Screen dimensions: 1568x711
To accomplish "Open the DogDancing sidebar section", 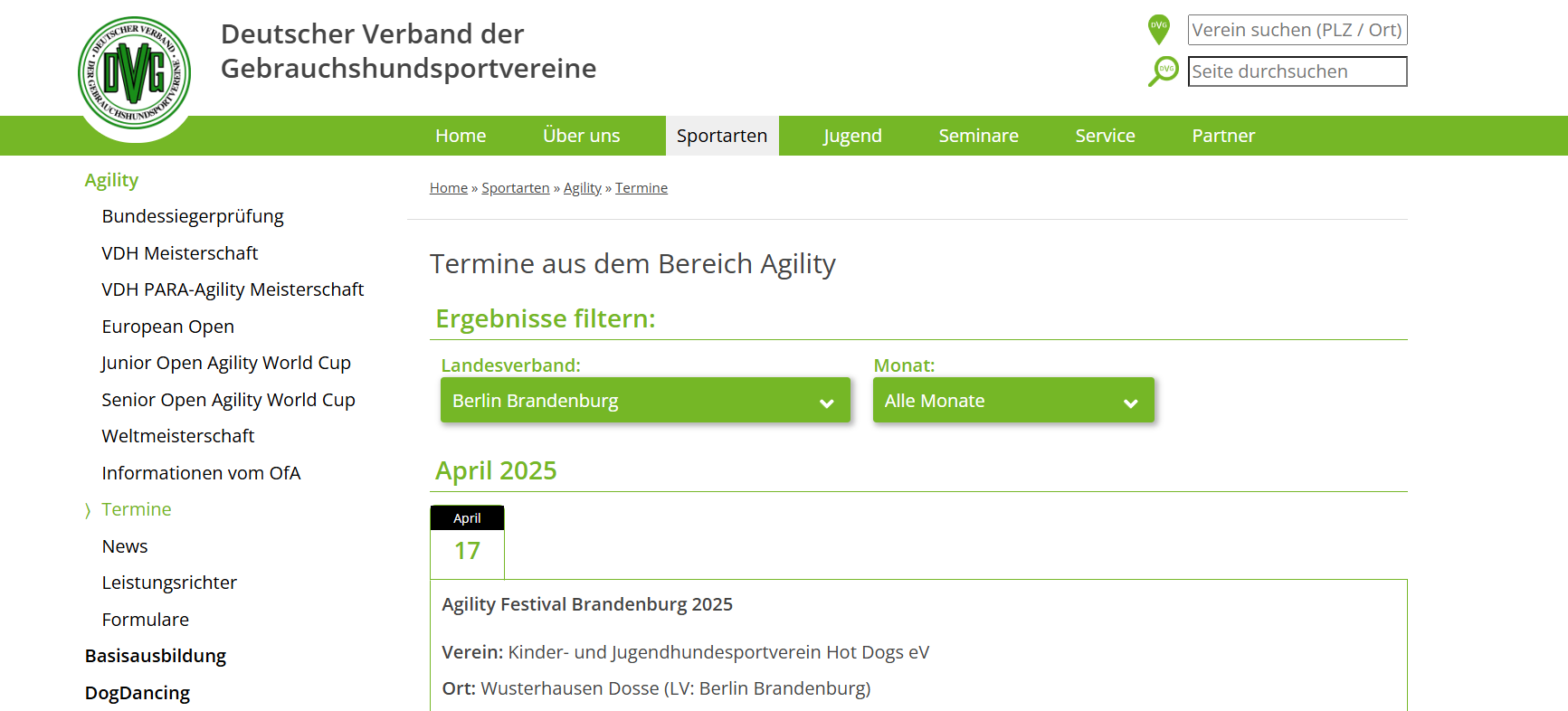I will click(x=138, y=693).
